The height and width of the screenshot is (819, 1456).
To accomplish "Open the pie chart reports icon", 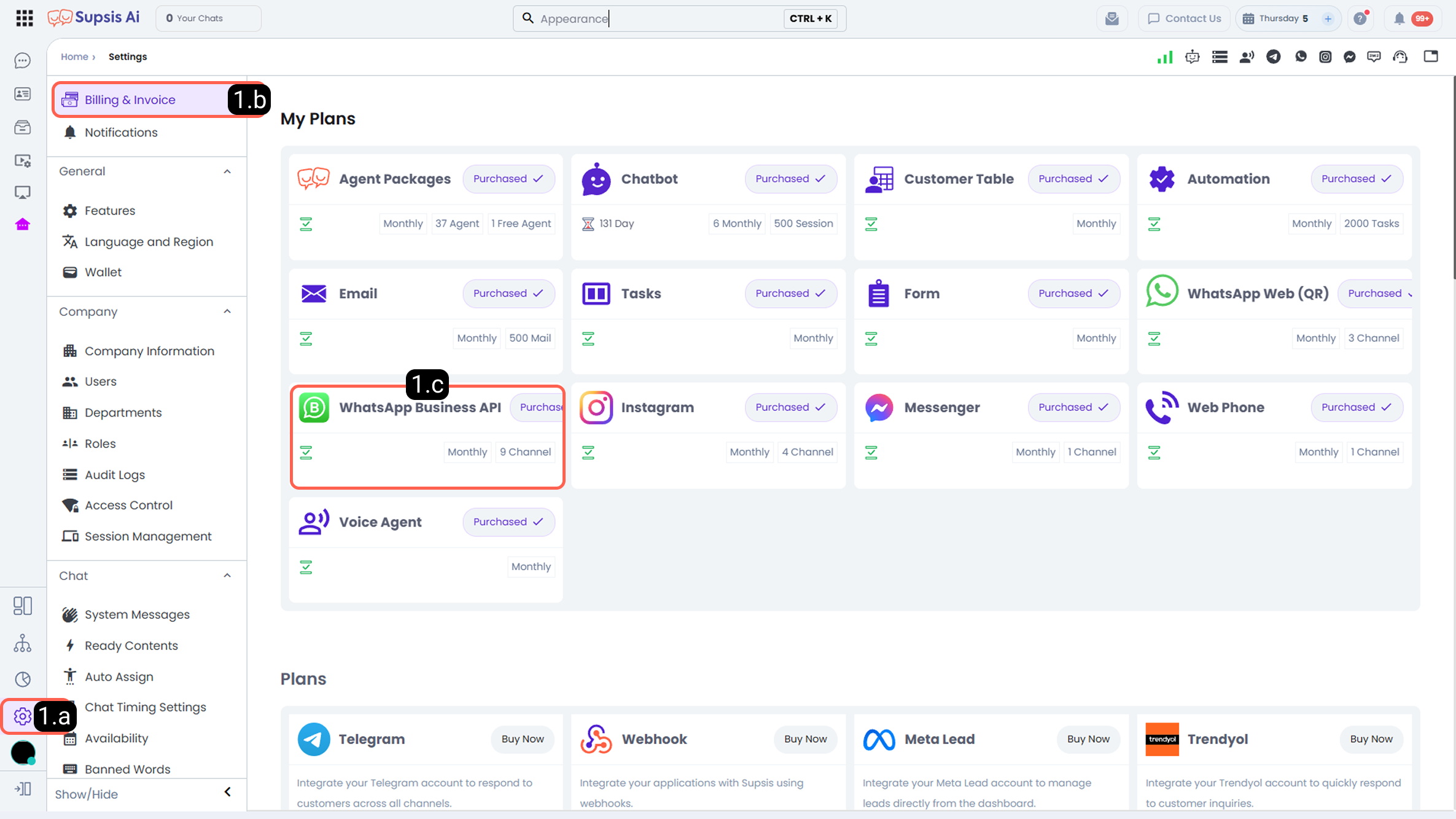I will pos(23,679).
